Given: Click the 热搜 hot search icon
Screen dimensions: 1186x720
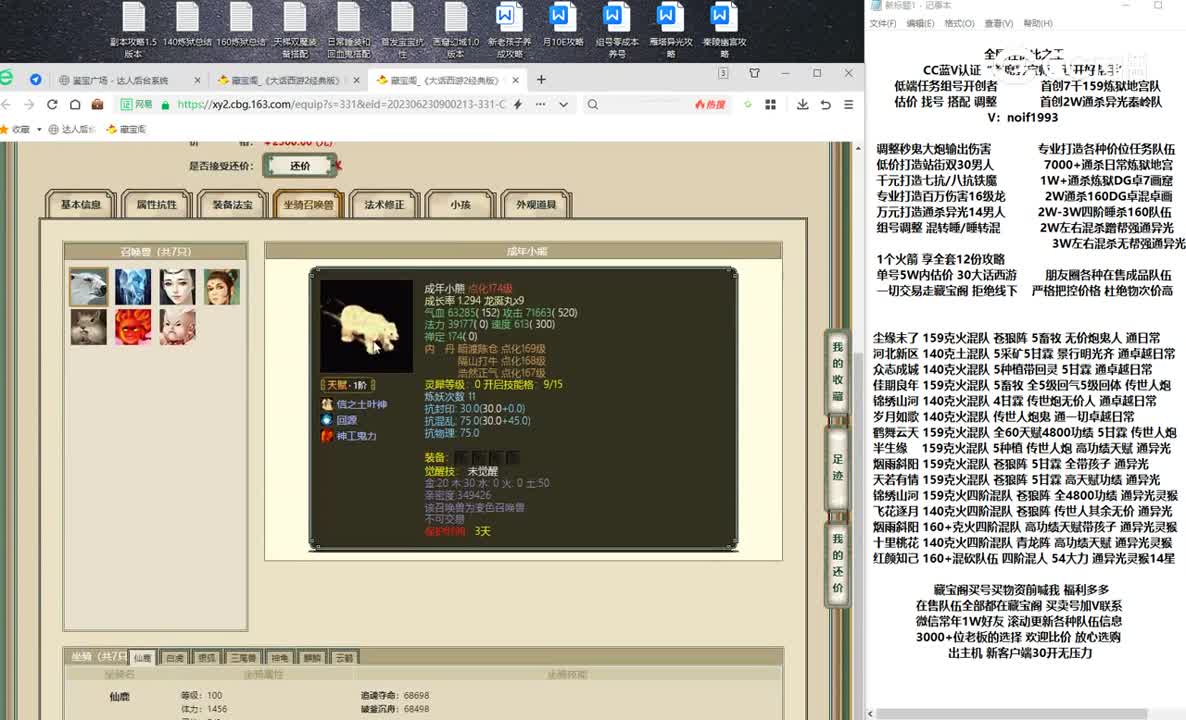Looking at the screenshot, I should [710, 104].
